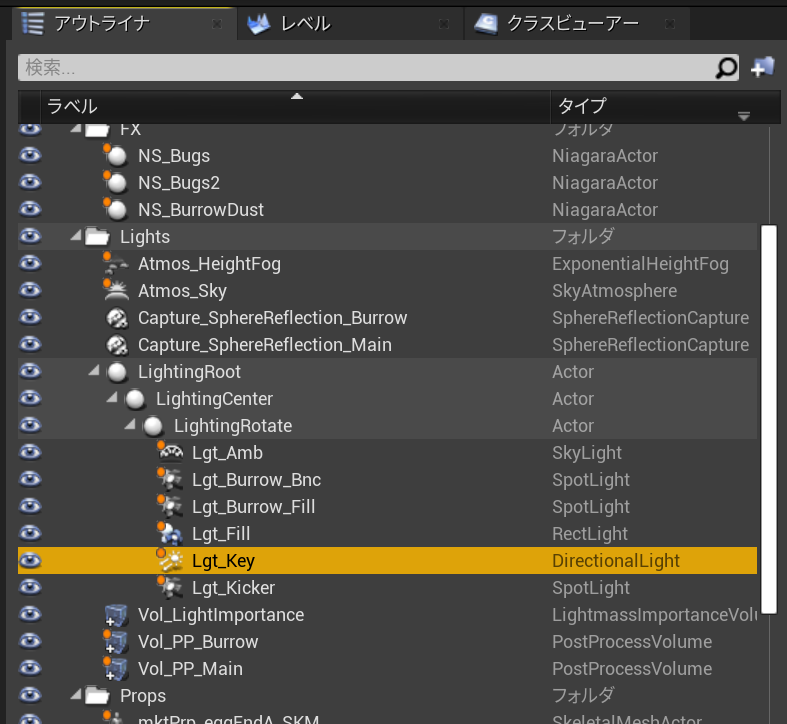
Task: Collapse the Lights folder
Action: click(x=76, y=235)
